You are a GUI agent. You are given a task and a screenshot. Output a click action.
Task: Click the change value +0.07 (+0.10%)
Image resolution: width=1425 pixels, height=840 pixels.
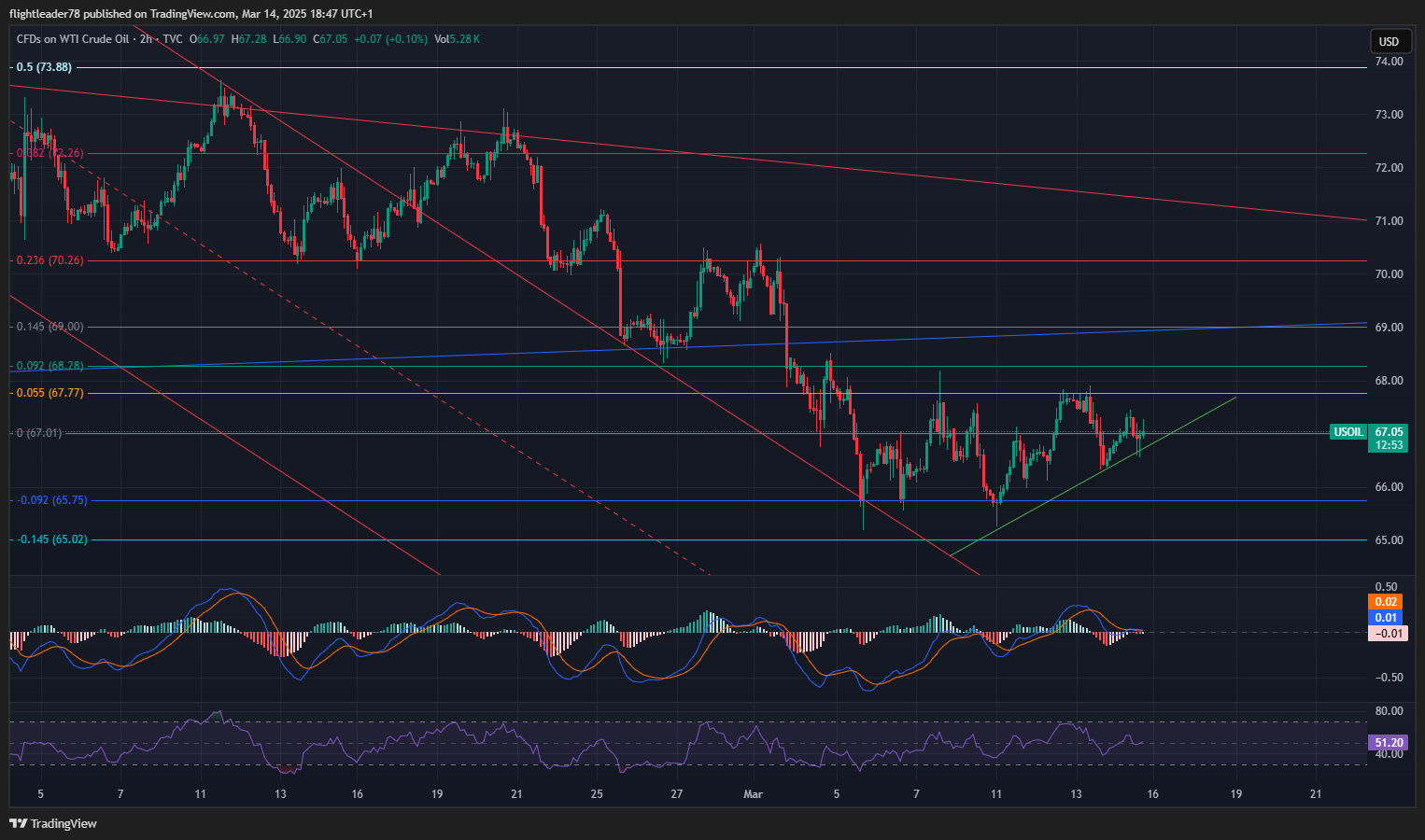390,39
